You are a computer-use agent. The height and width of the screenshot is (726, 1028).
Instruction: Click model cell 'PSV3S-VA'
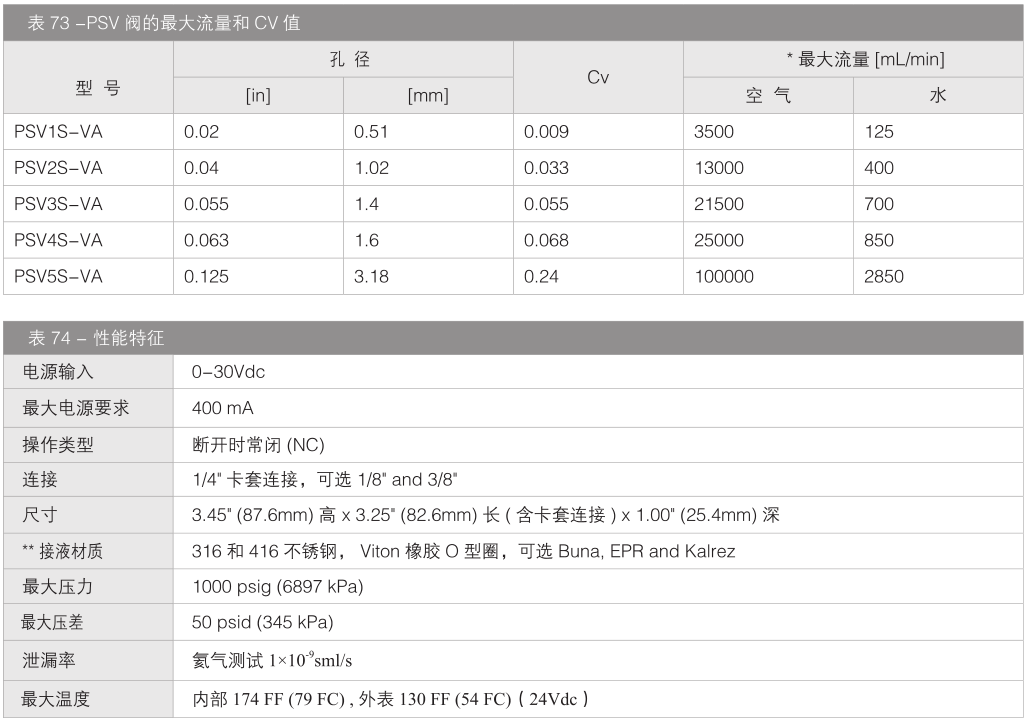pos(58,204)
